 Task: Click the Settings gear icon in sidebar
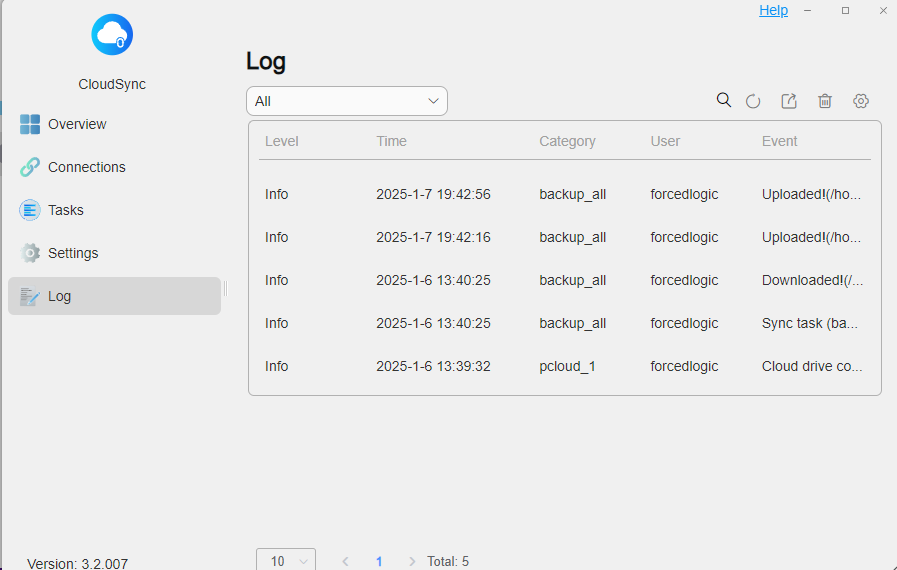30,253
